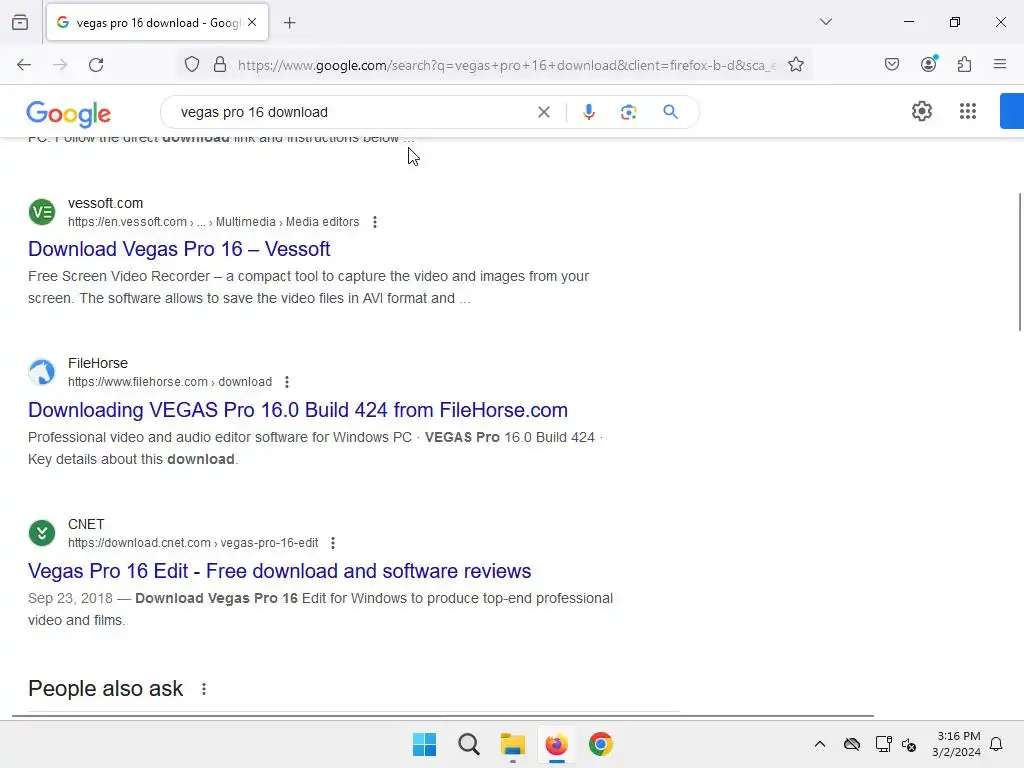Open the Download Vegas Pro 16 – Vessoft result
Screen dimensions: 1024x768
click(x=179, y=249)
